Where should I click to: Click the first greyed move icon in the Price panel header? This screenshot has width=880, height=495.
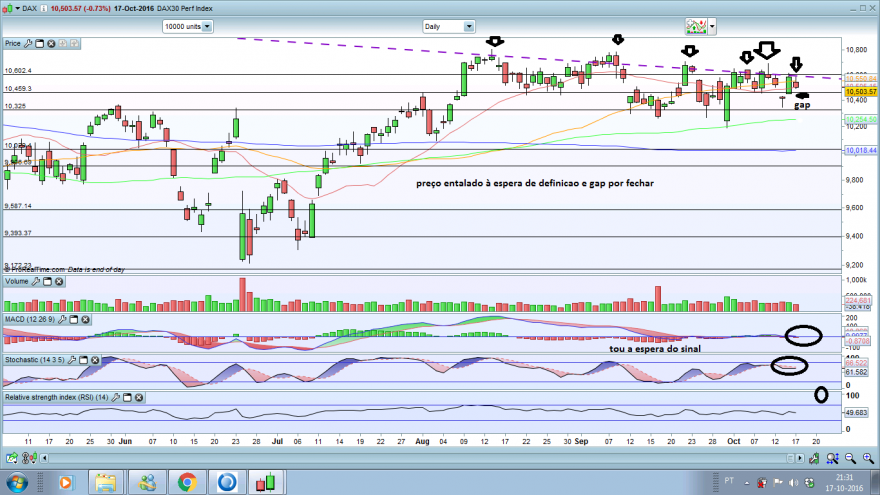pyautogui.click(x=62, y=44)
